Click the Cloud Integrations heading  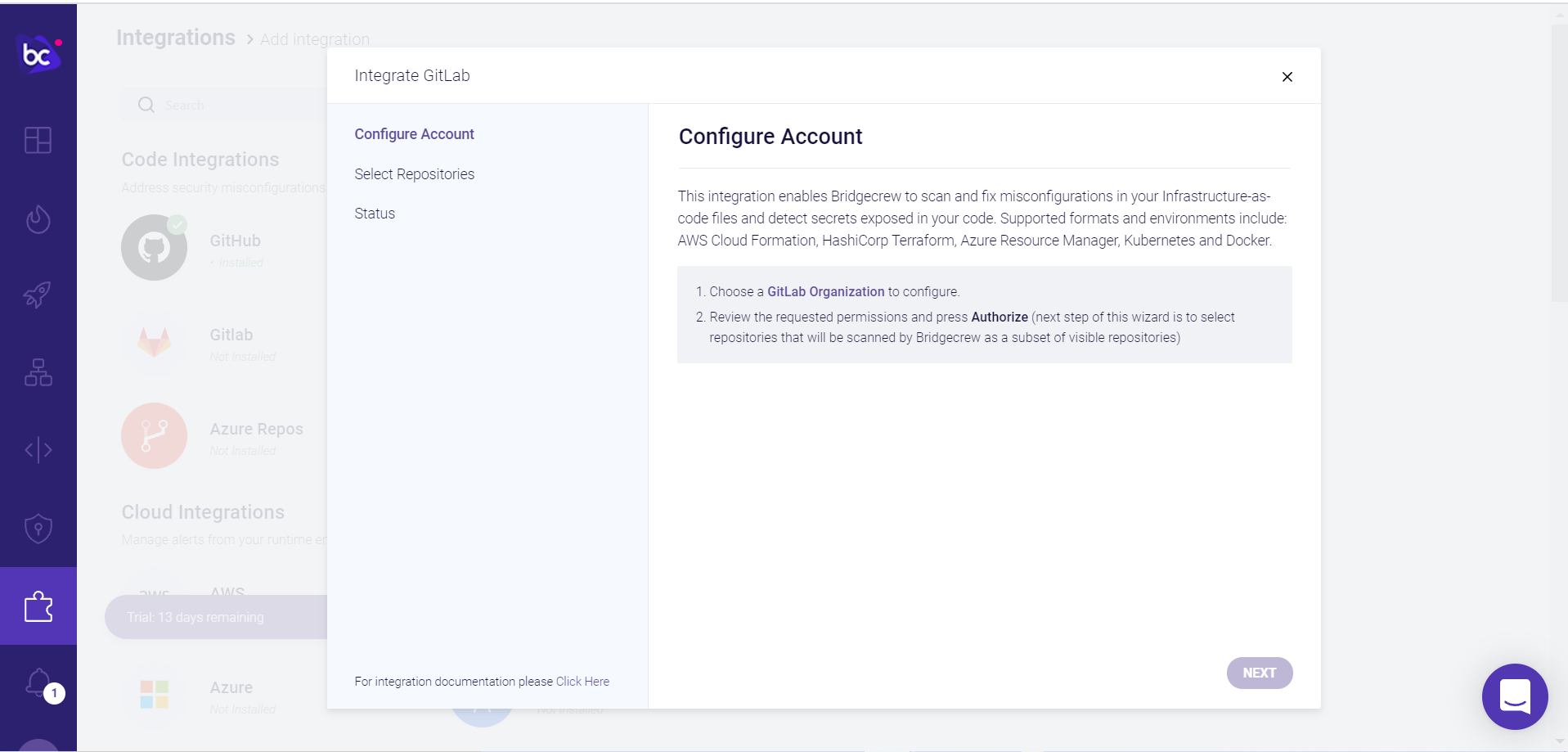pyautogui.click(x=203, y=512)
